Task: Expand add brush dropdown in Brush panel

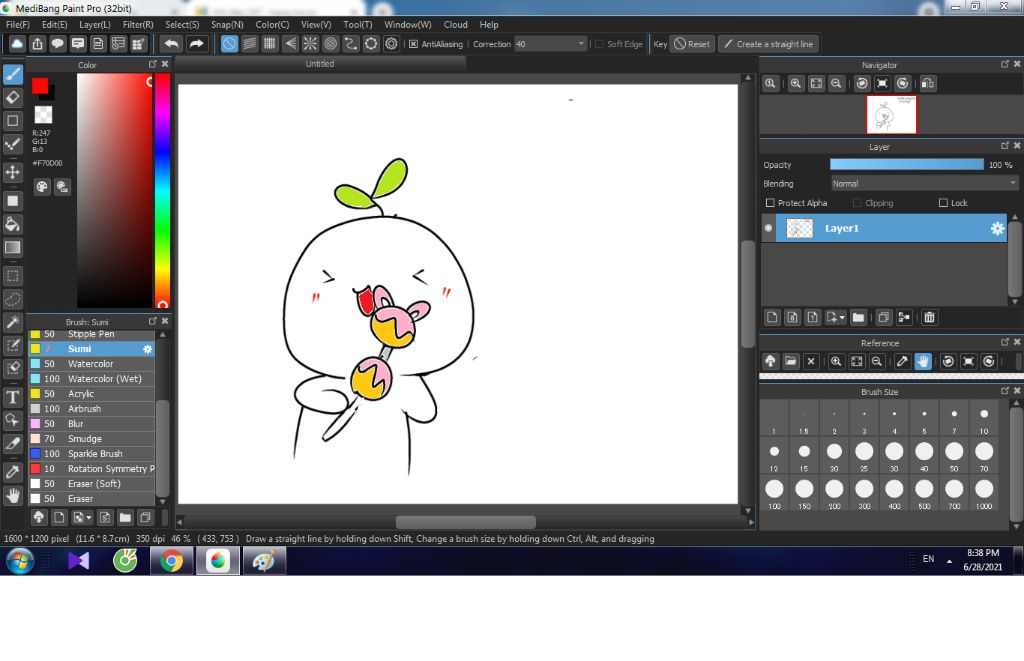Action: point(88,518)
